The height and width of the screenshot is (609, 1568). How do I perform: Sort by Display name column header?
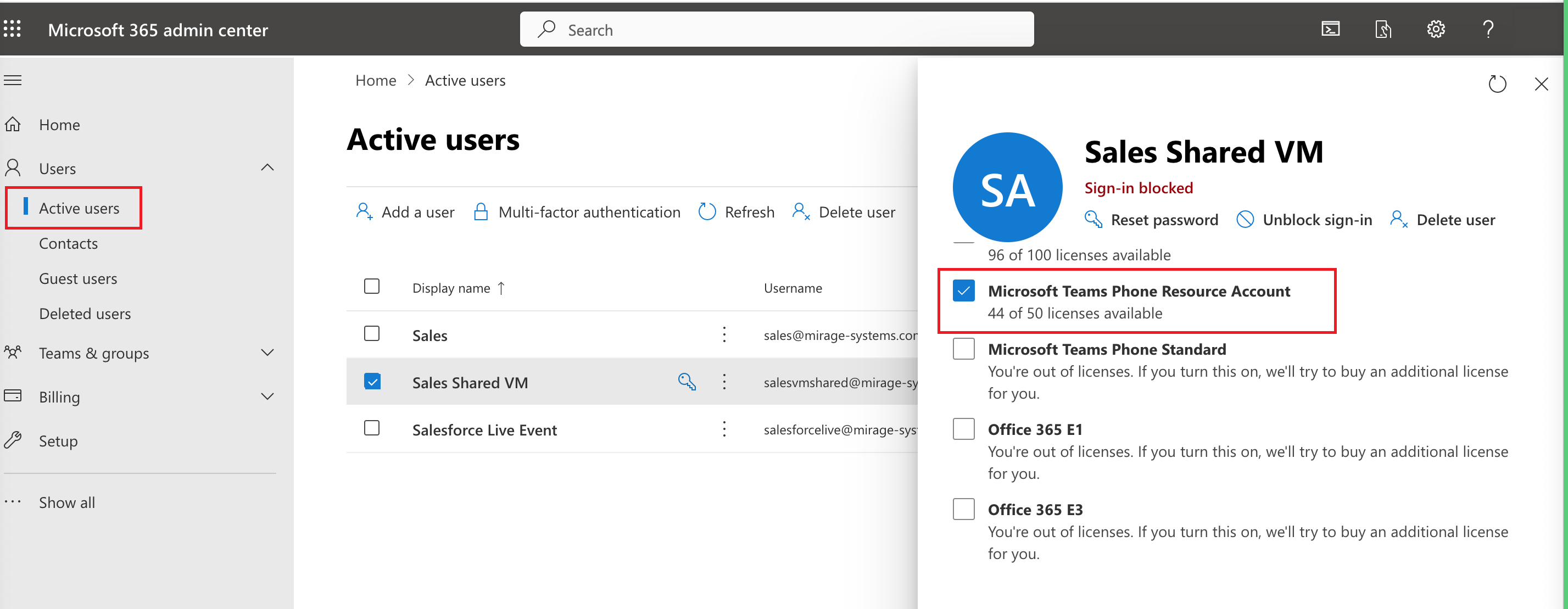[x=459, y=288]
